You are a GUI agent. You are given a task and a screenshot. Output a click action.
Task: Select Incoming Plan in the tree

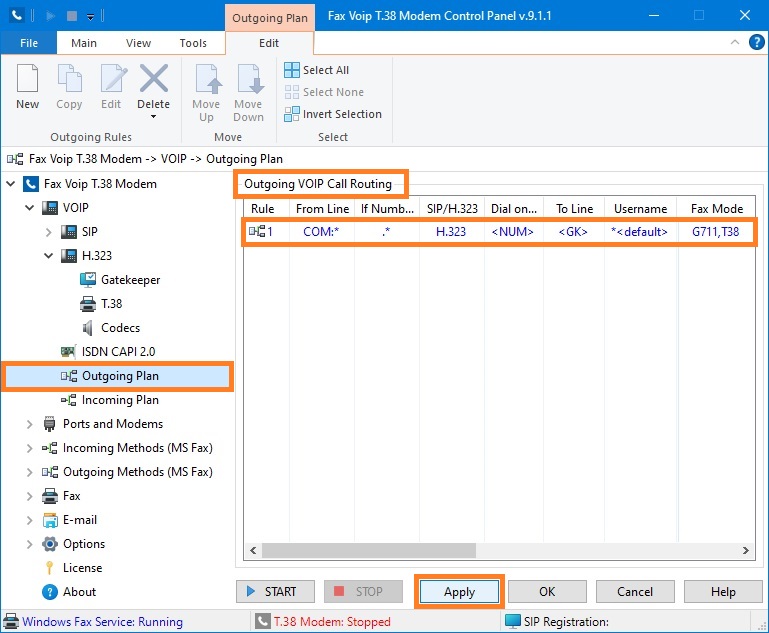[x=120, y=400]
